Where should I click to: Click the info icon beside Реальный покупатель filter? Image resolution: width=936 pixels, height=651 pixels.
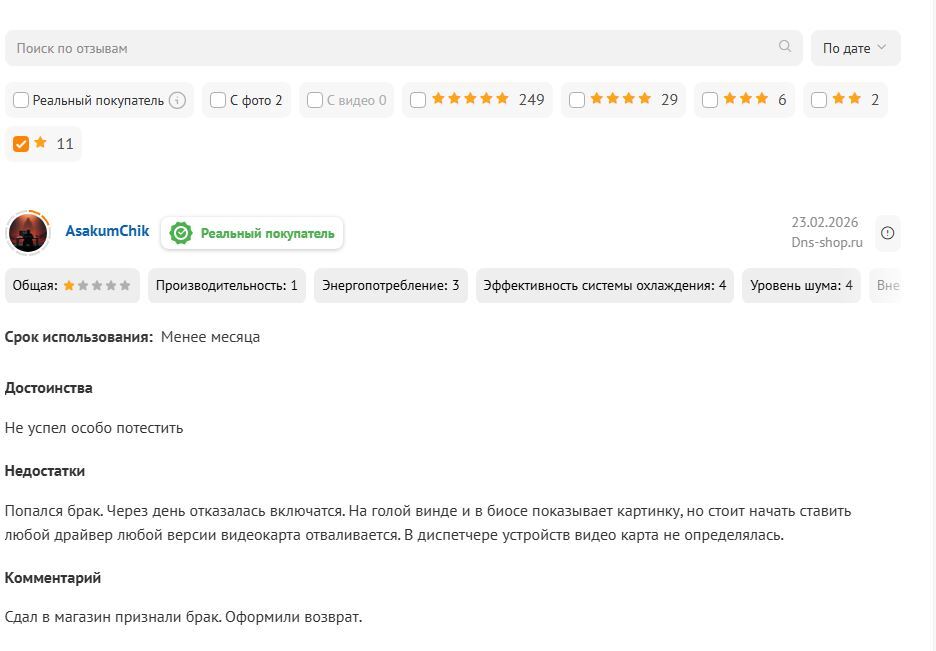(177, 100)
